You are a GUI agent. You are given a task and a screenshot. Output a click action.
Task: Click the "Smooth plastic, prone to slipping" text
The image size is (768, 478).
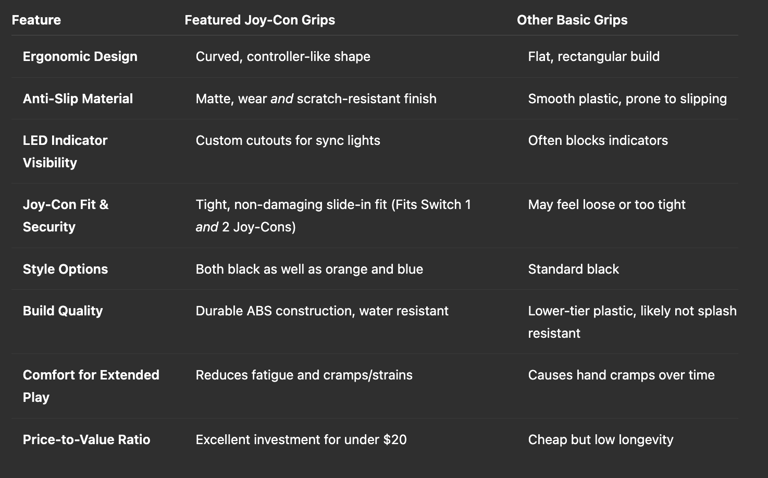(627, 99)
